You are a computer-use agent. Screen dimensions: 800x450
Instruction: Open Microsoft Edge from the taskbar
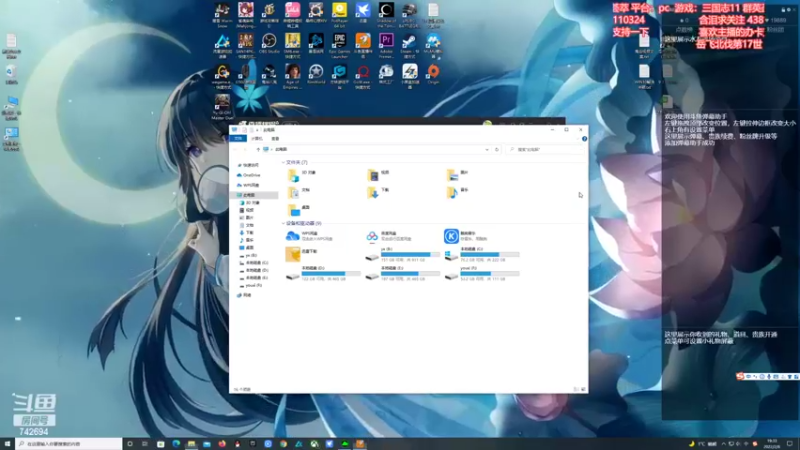(176, 444)
